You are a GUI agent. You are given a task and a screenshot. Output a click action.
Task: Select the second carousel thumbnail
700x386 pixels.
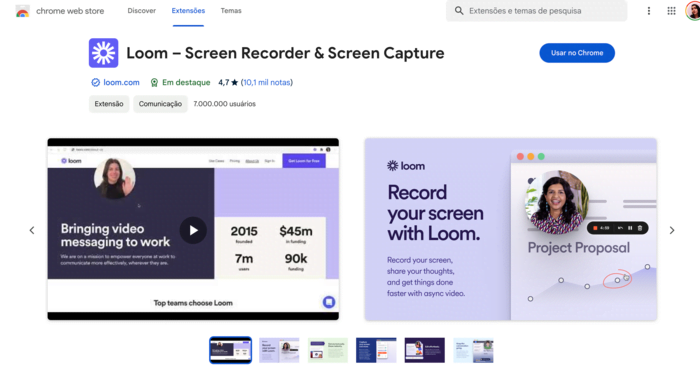(279, 350)
